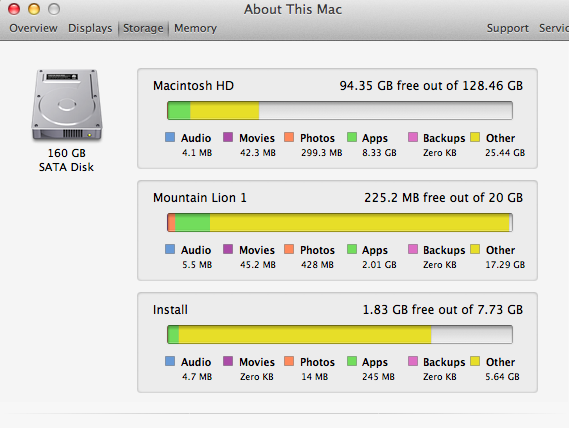Click the Macintosh HD storage usage bar
The height and width of the screenshot is (428, 569).
pyautogui.click(x=340, y=110)
